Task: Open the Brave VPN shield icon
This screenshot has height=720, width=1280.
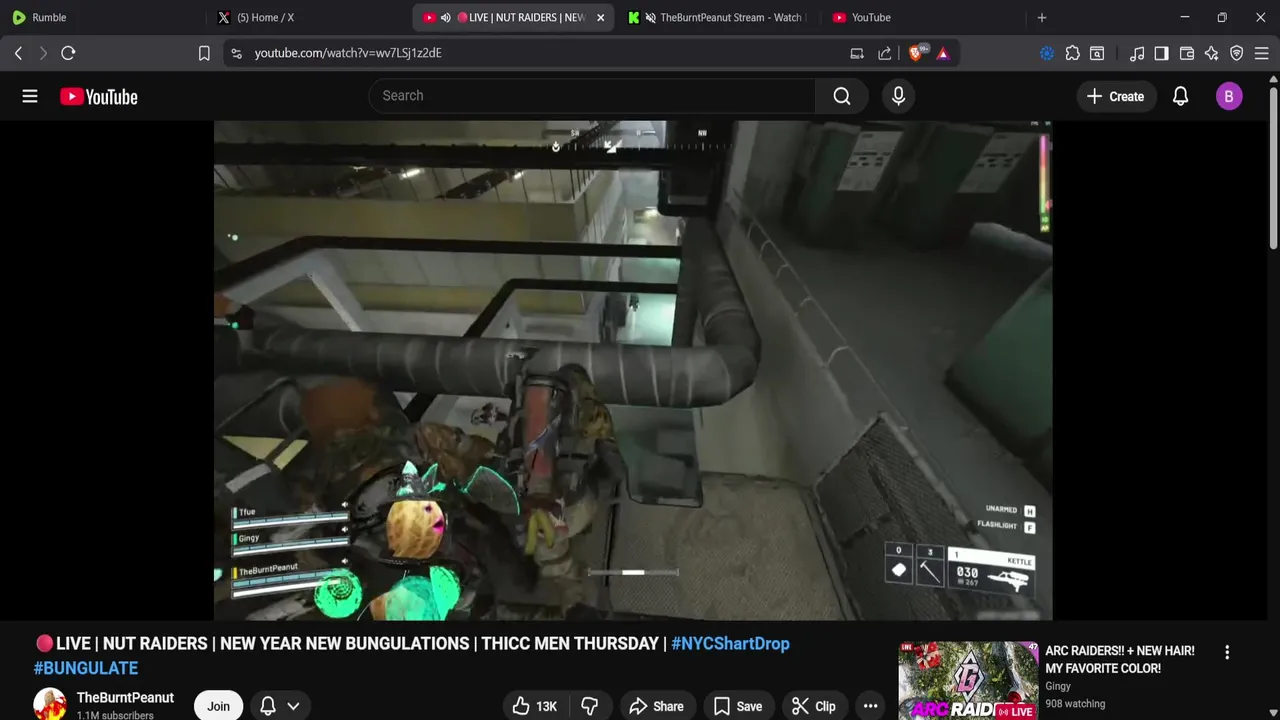Action: (x=1237, y=53)
